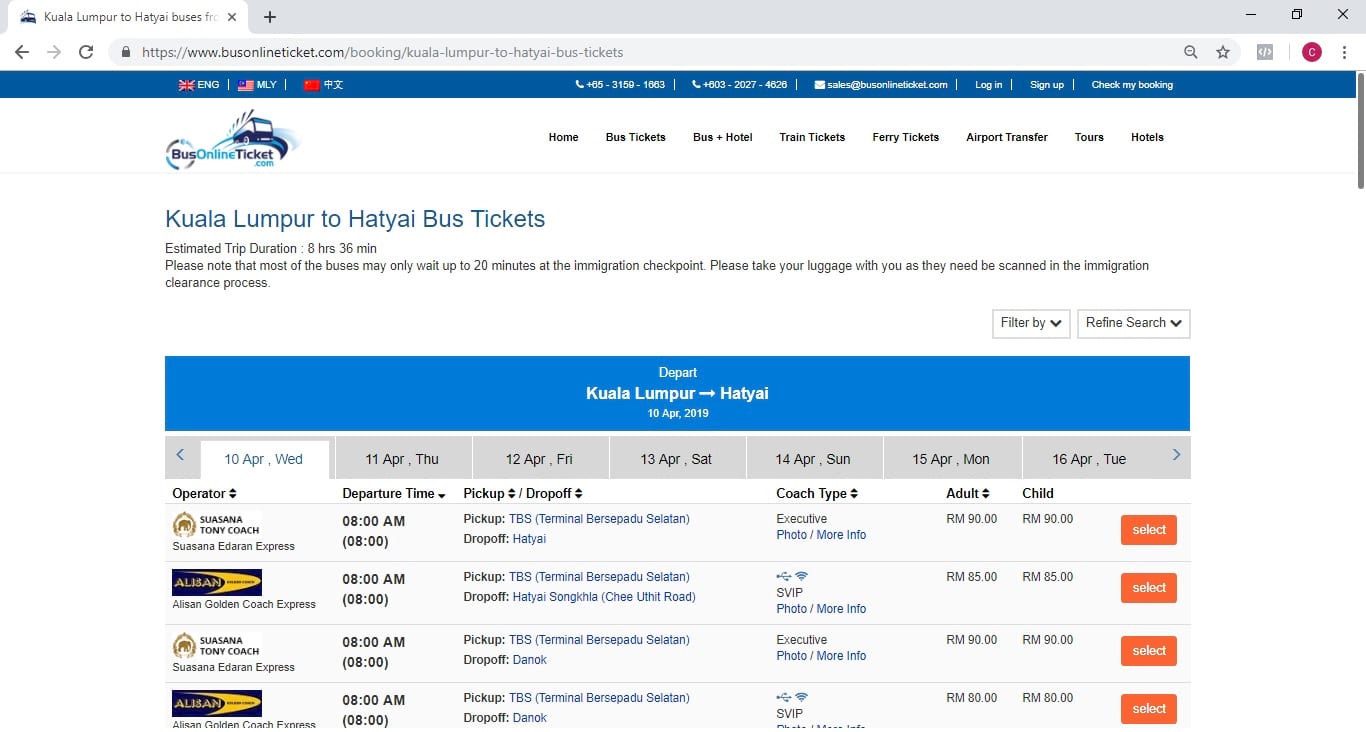
Task: Select the Malaysian flag MLY language
Action: tap(257, 85)
